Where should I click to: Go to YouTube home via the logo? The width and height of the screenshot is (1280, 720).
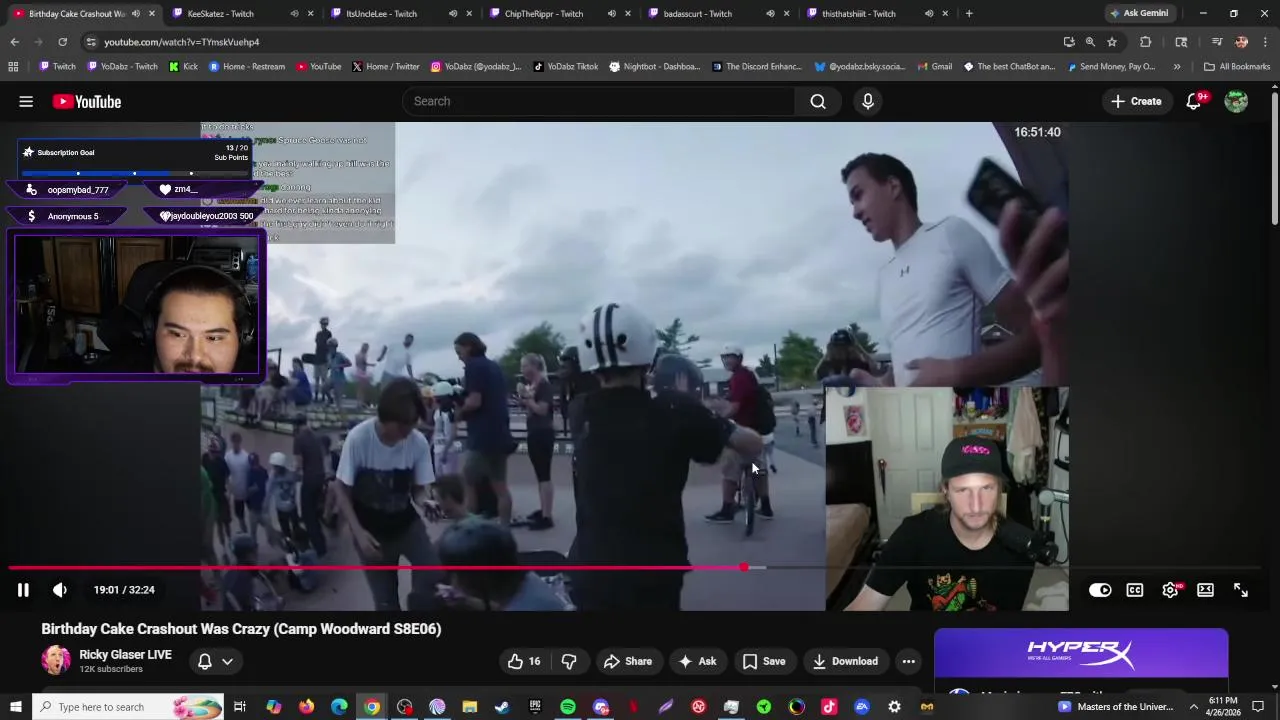click(87, 101)
